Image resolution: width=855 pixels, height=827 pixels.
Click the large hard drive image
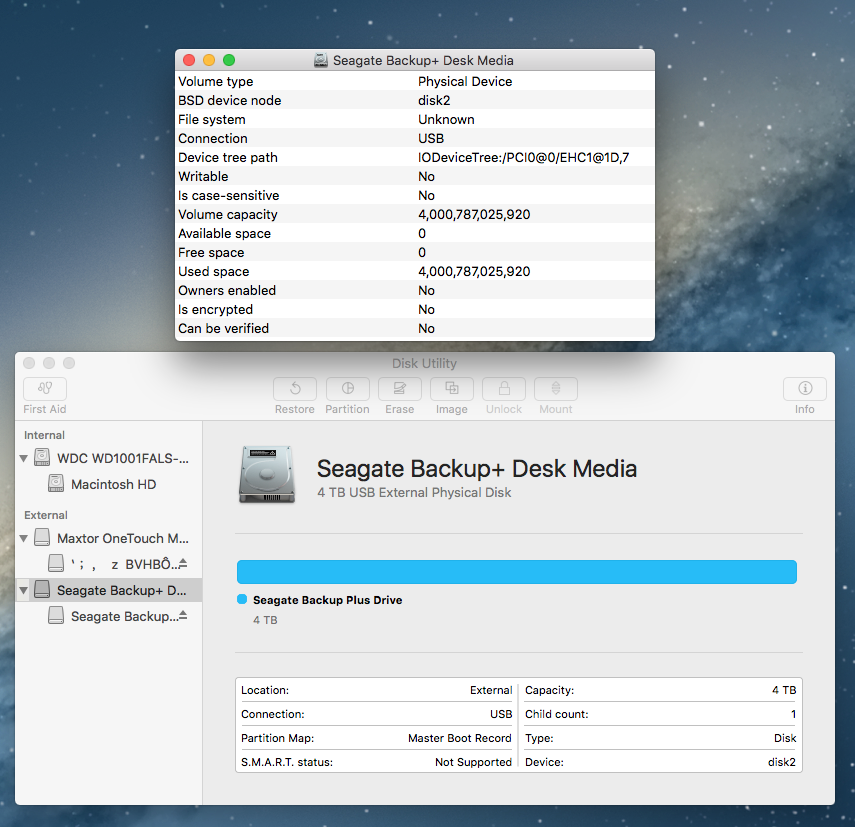tap(267, 474)
